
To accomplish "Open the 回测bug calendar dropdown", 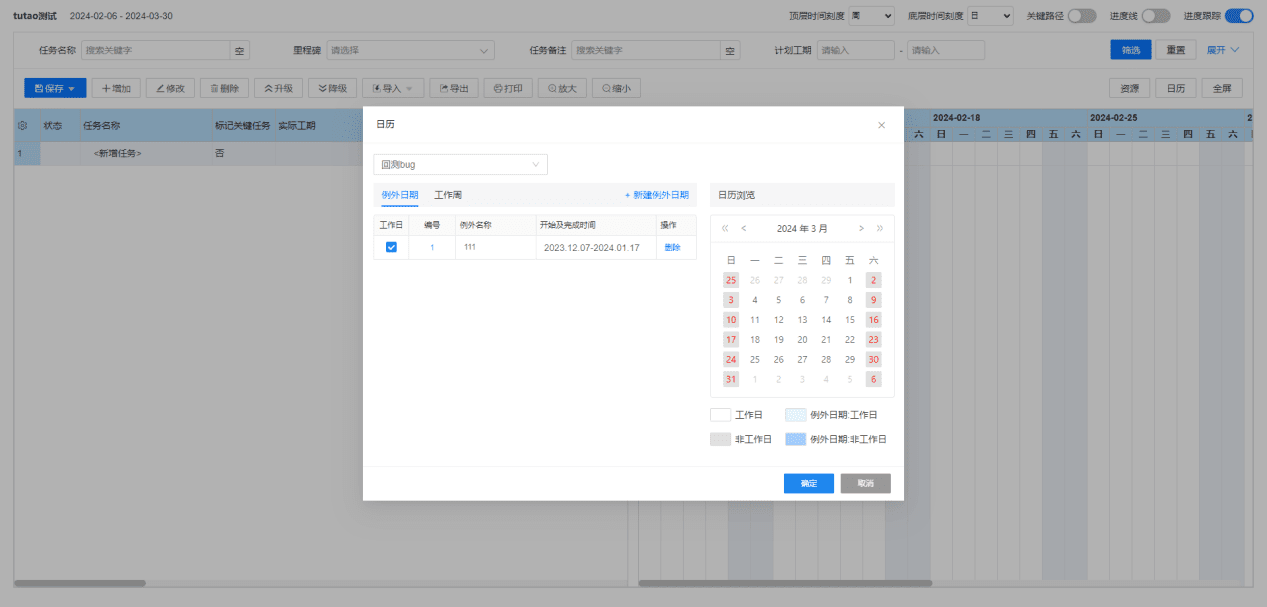I will [x=461, y=164].
